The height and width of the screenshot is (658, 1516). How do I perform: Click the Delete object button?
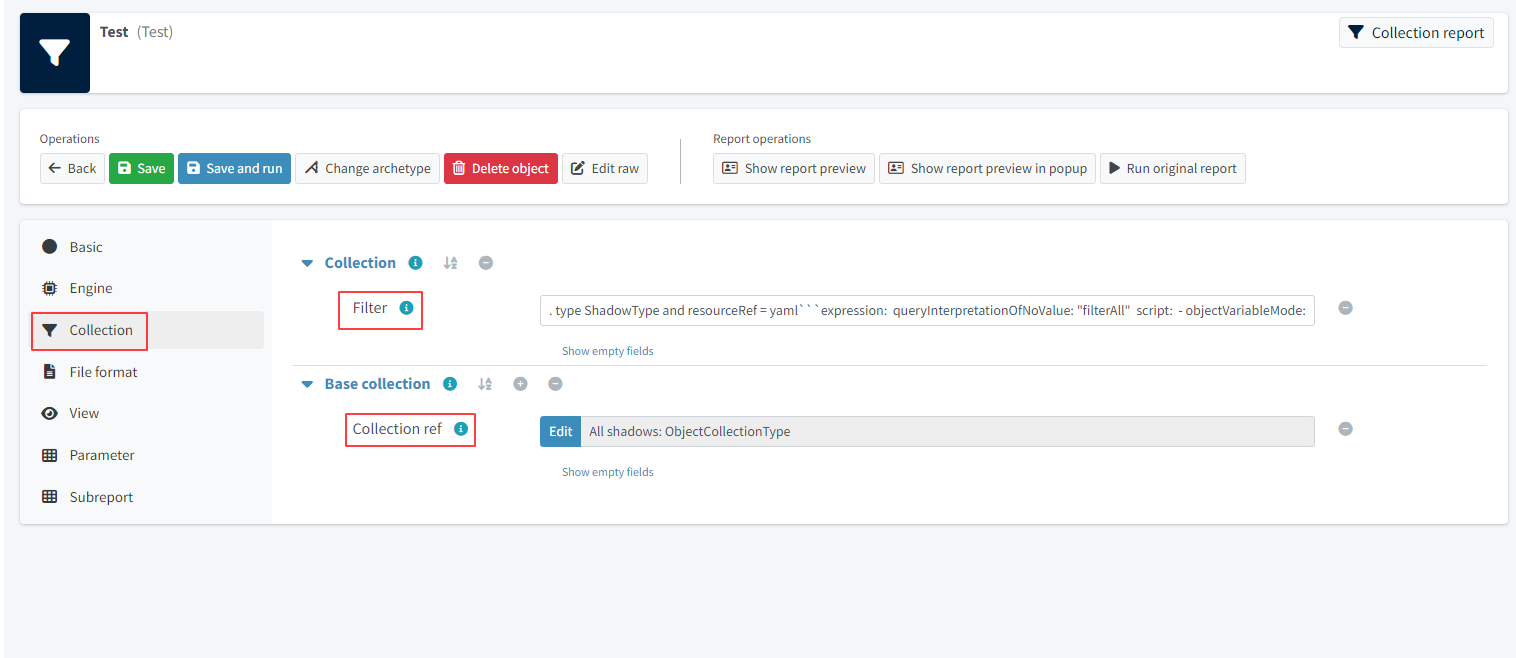click(500, 168)
